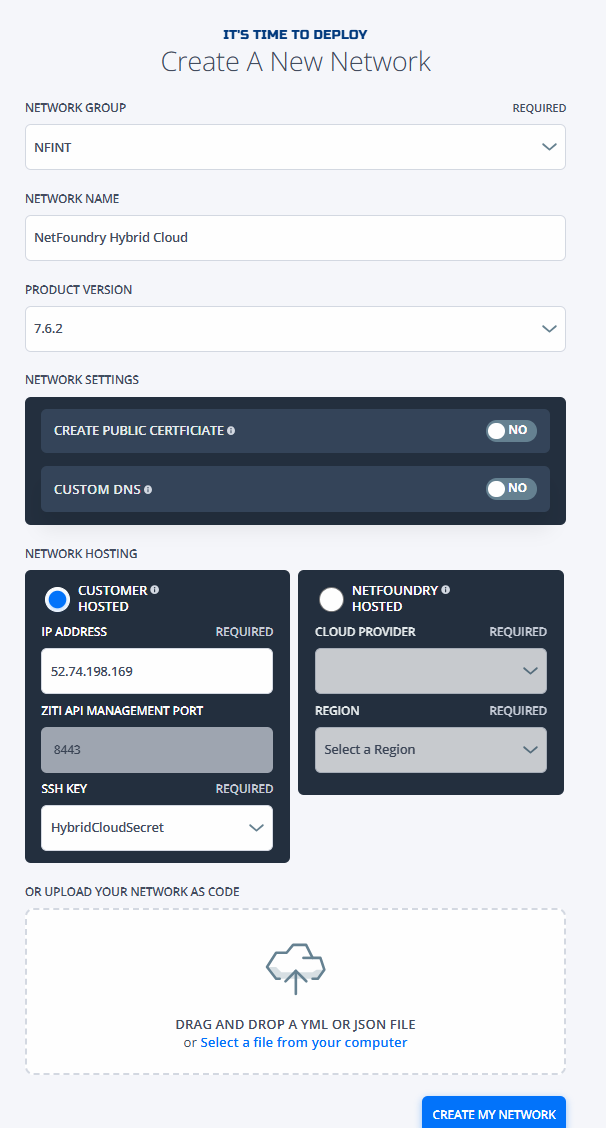The width and height of the screenshot is (606, 1128).
Task: Open the NFINT network group dropdown
Action: tap(295, 147)
